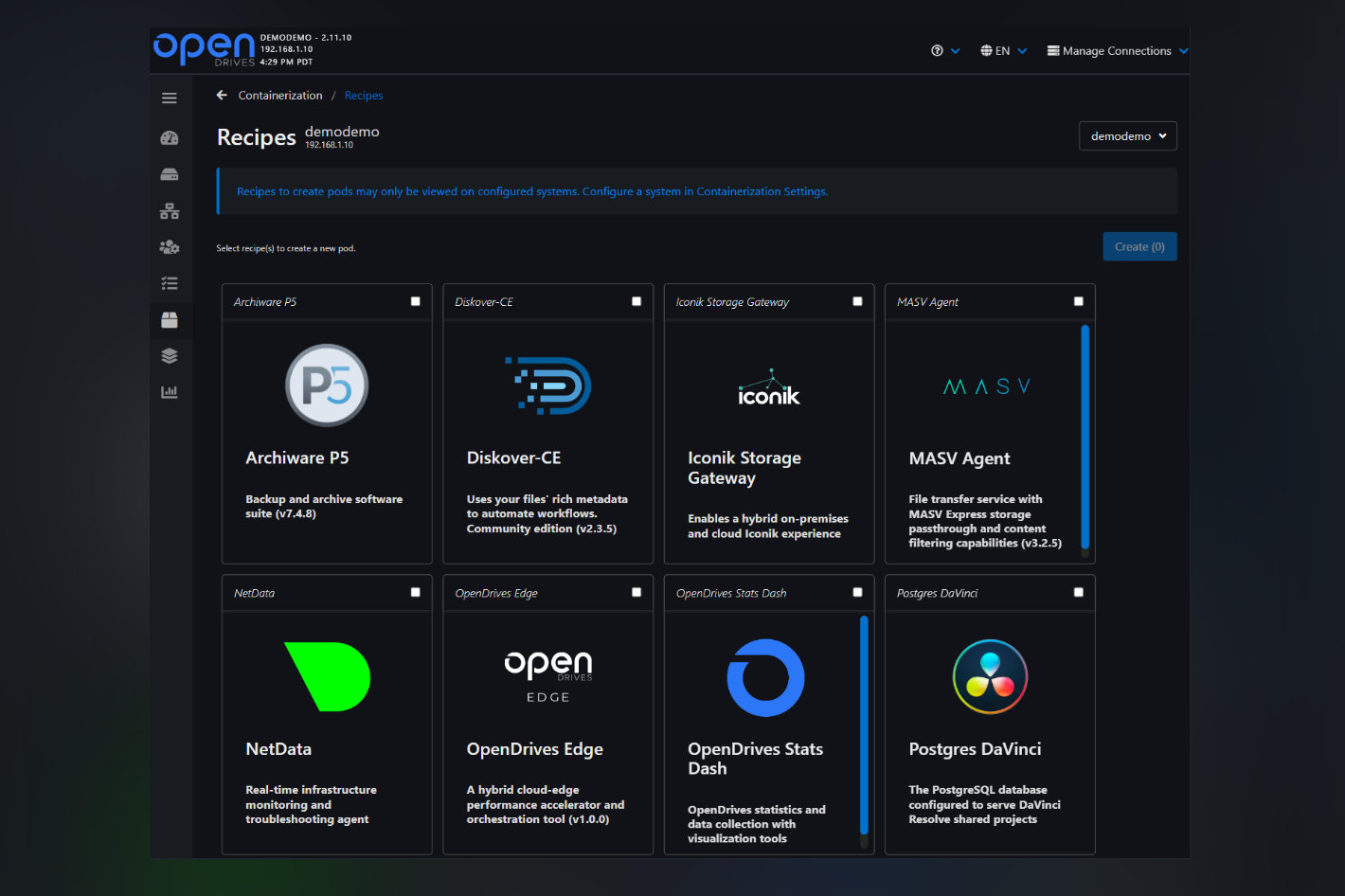1345x896 pixels.
Task: Click the MASV Agent card scrollbar
Action: pyautogui.click(x=1085, y=439)
